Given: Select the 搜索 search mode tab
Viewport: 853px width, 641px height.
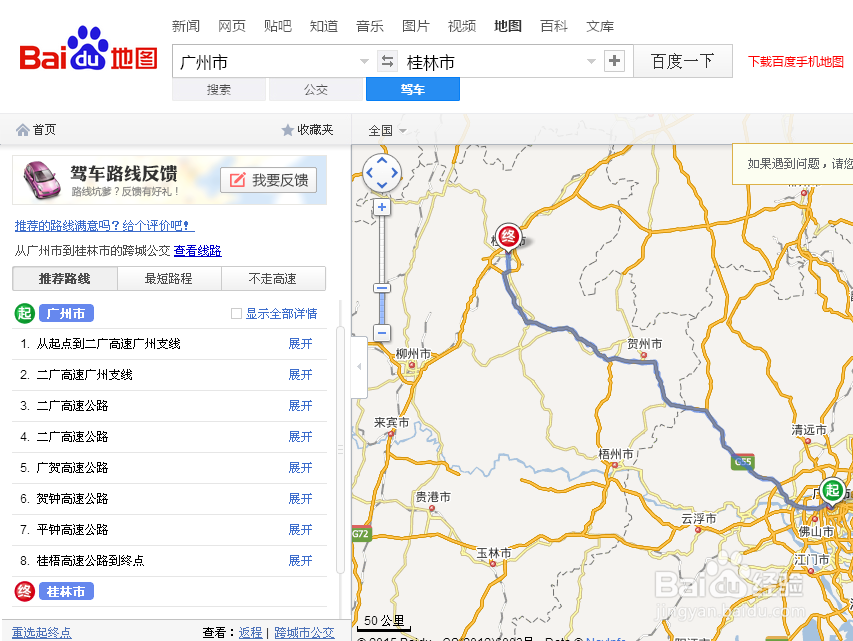Looking at the screenshot, I should coord(219,89).
